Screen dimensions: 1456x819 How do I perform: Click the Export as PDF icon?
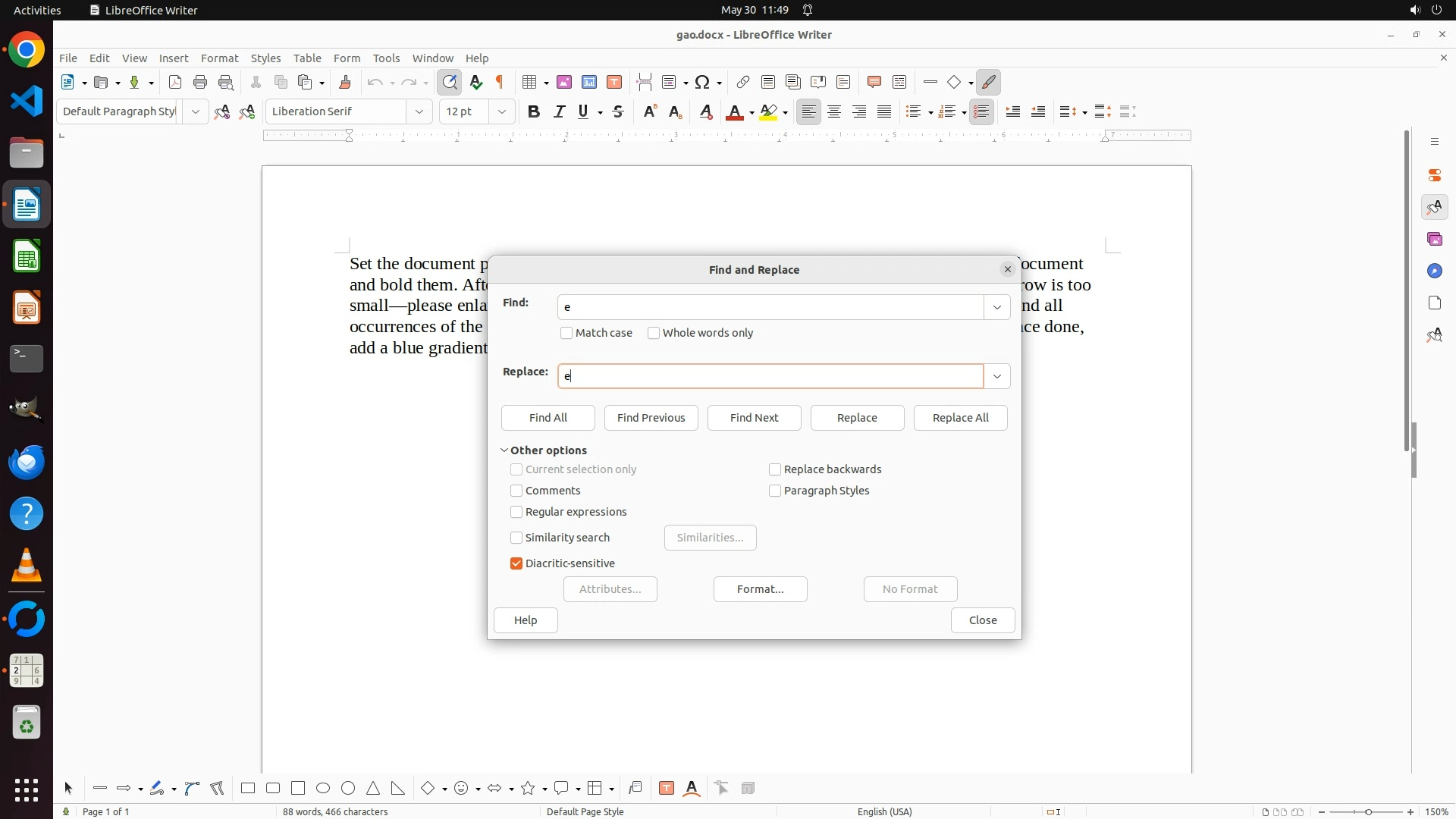pos(175,82)
